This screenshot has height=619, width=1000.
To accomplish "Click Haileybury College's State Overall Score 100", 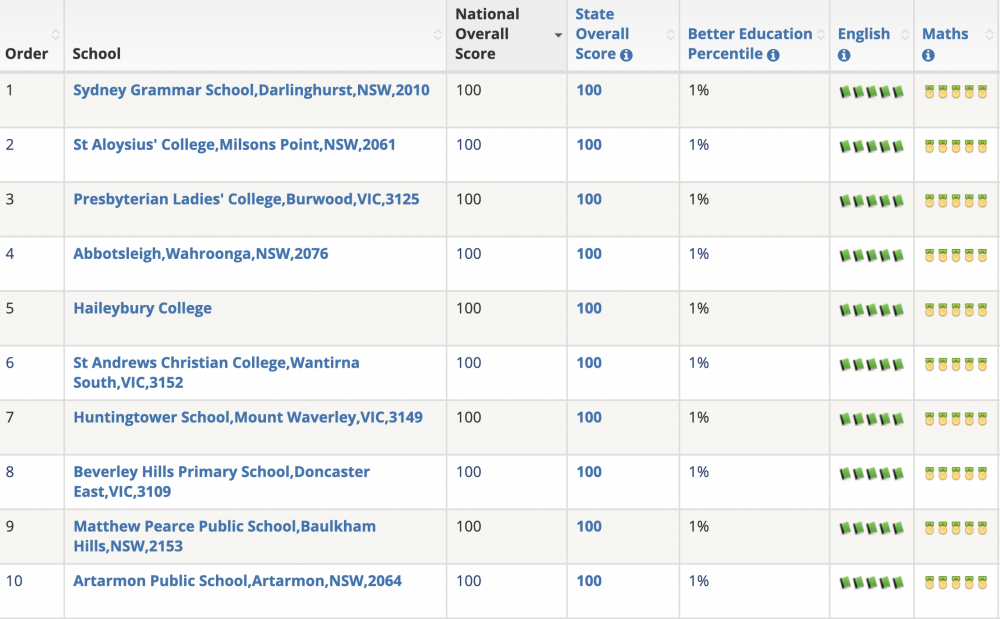I will (x=589, y=308).
